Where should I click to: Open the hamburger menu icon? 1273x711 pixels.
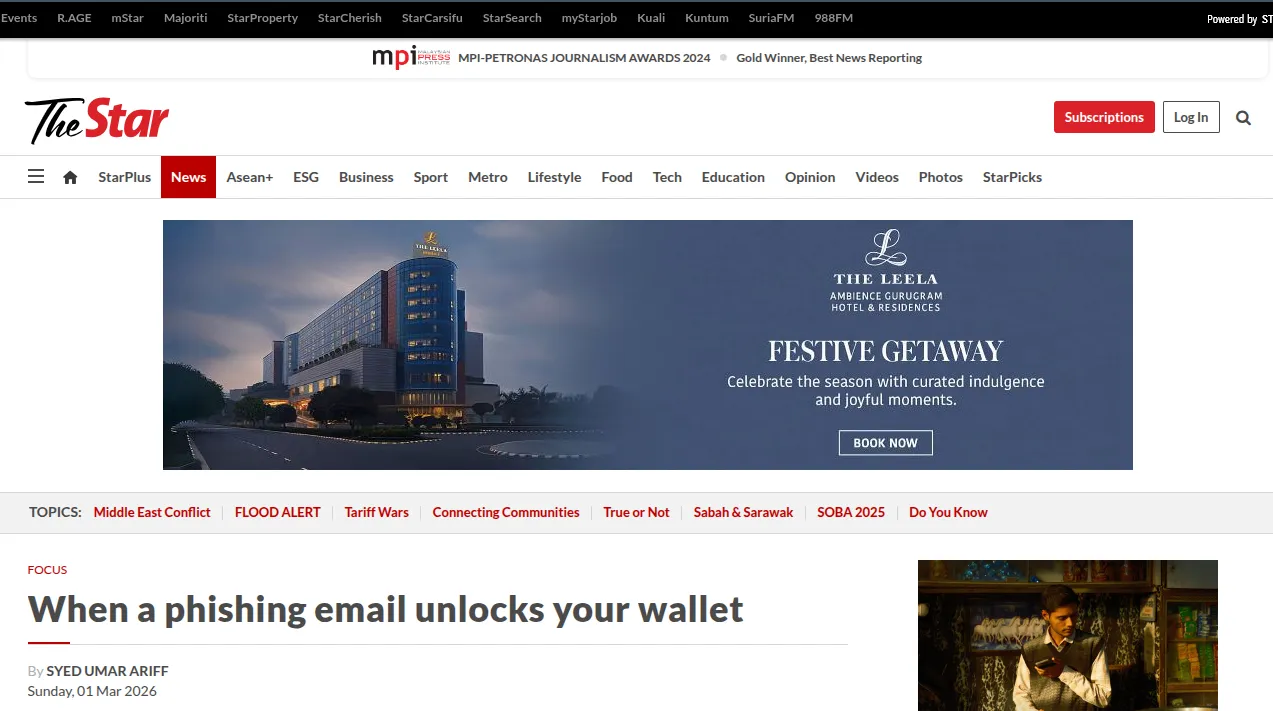pos(36,177)
